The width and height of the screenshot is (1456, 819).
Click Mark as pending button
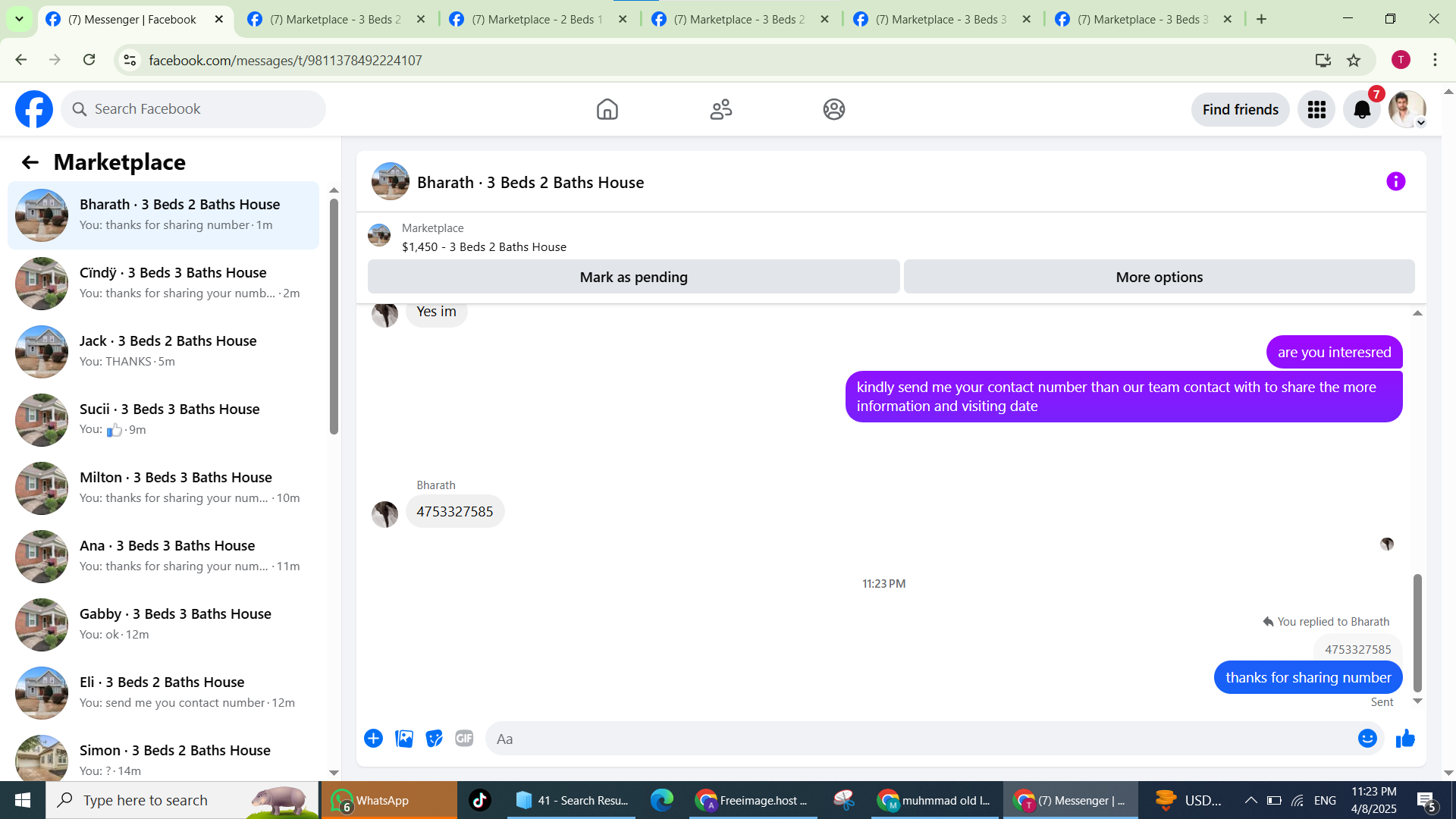(633, 277)
